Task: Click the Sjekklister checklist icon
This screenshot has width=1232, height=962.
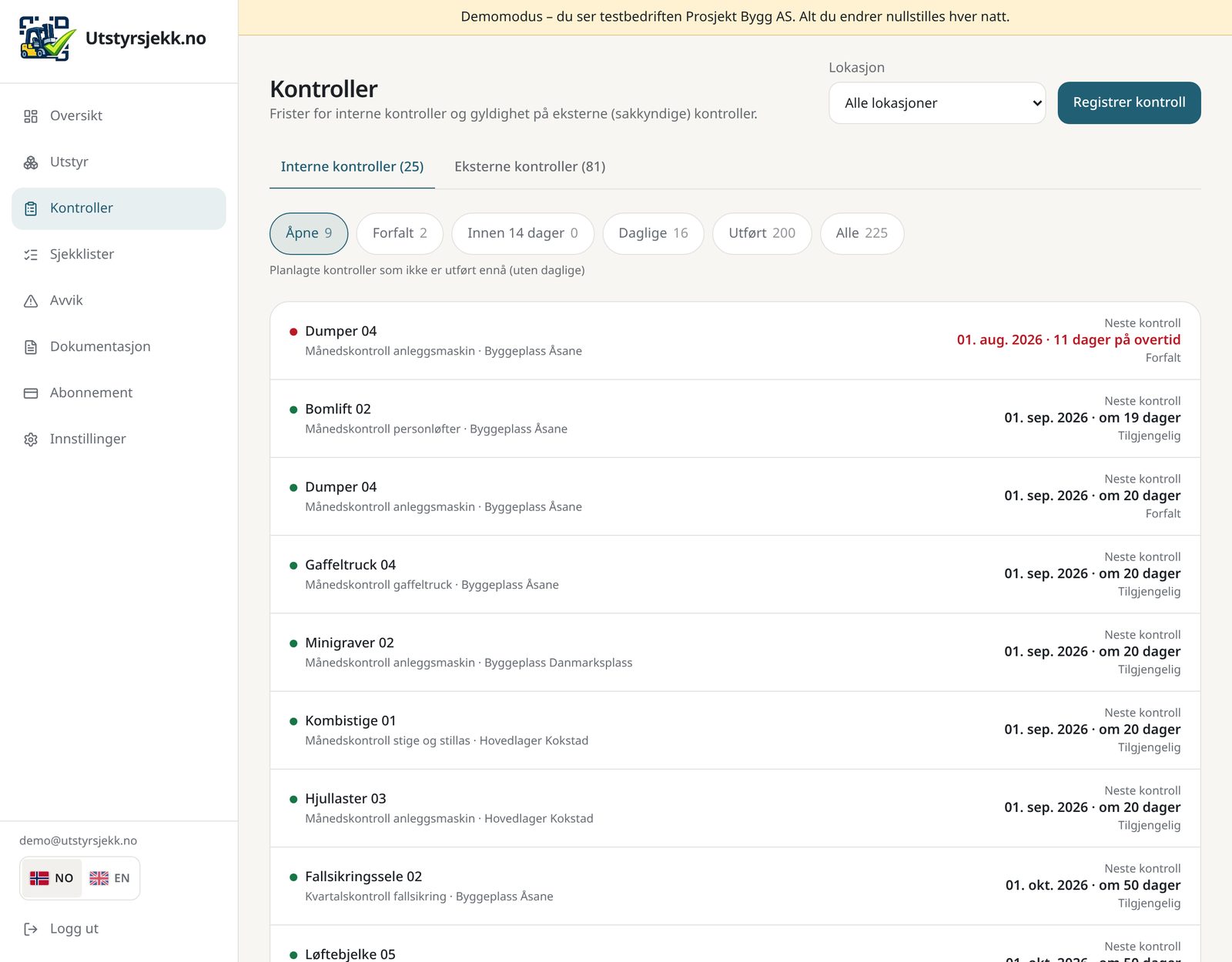Action: (x=31, y=255)
